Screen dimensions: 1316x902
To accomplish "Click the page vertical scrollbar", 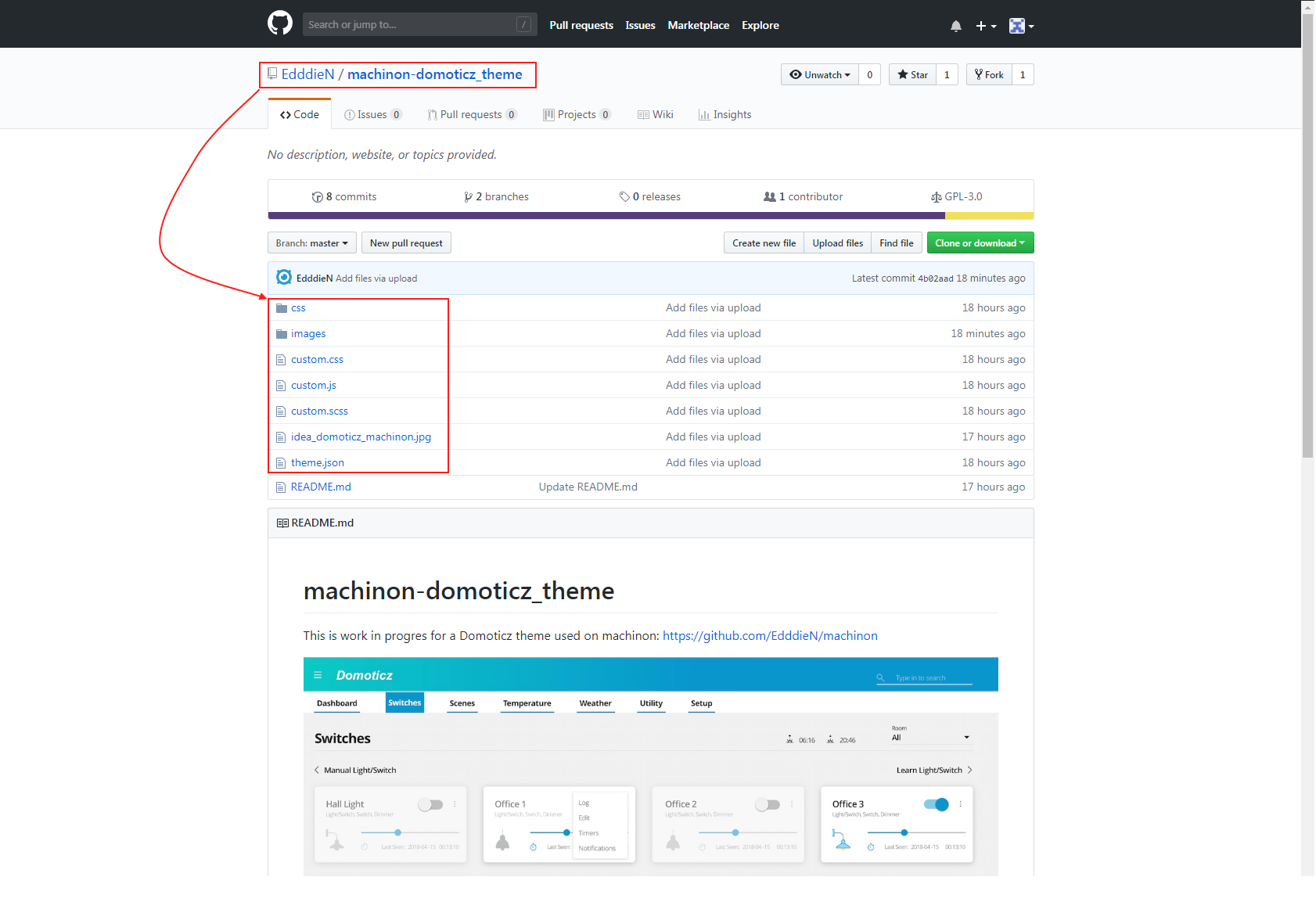I will (x=1307, y=235).
